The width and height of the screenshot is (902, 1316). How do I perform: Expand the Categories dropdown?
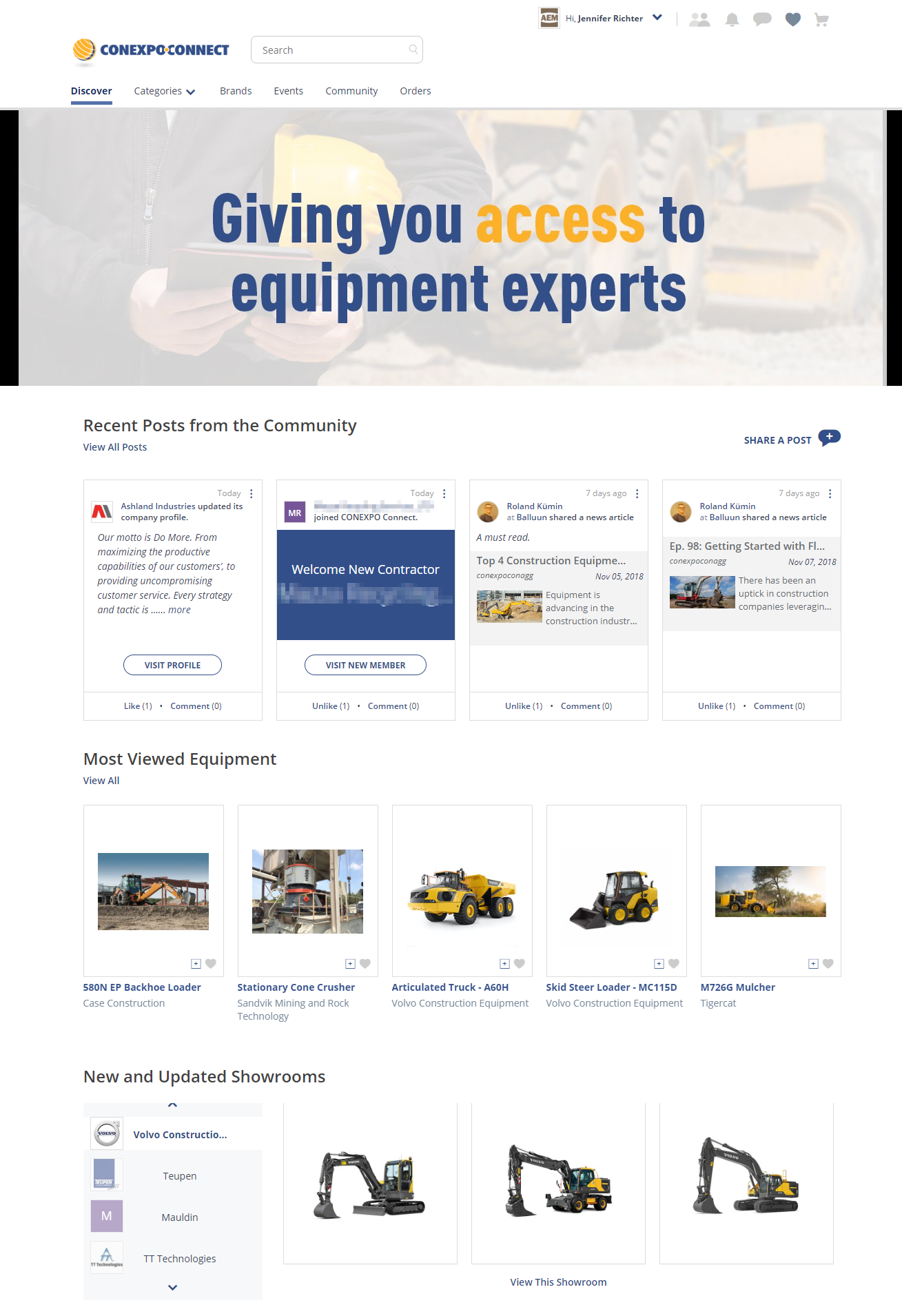[x=165, y=91]
